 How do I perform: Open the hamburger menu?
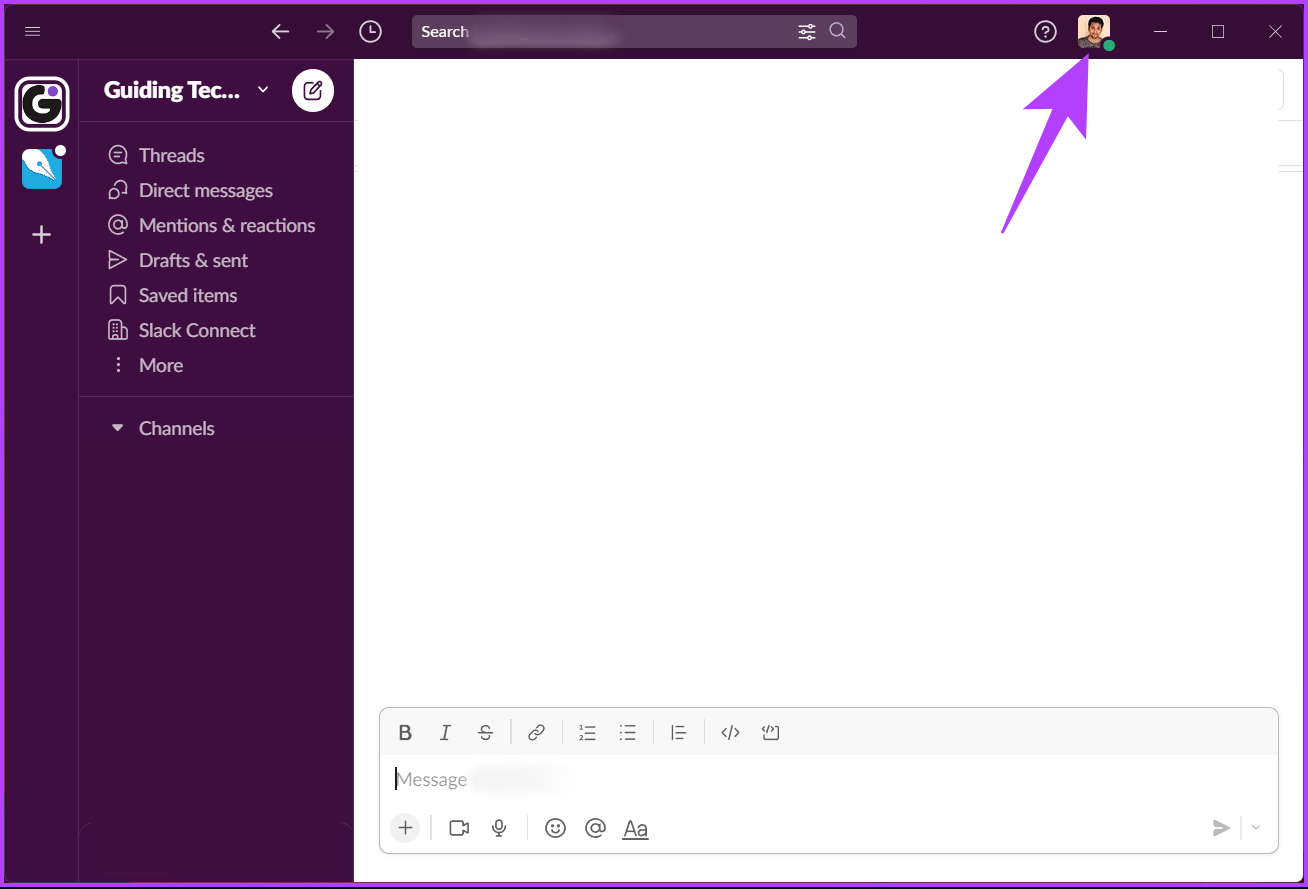[32, 31]
